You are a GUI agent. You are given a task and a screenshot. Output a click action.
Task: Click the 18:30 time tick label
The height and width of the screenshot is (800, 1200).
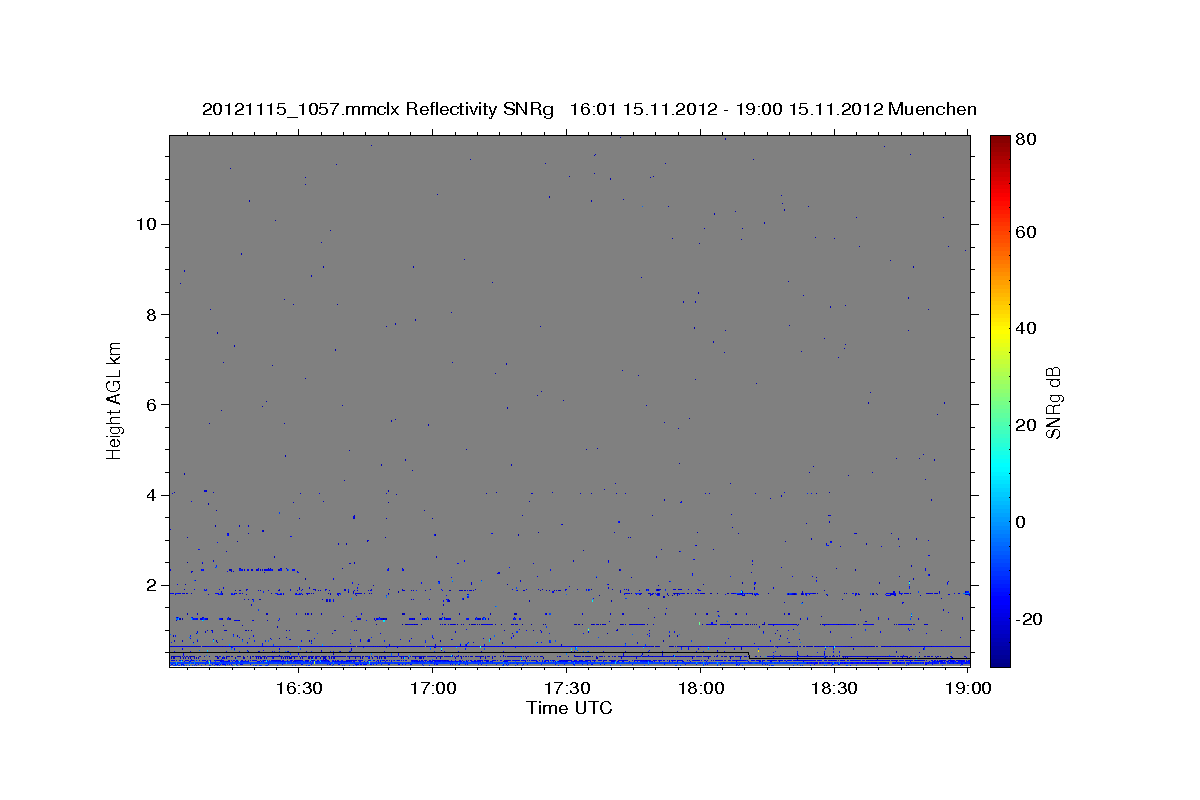click(835, 688)
